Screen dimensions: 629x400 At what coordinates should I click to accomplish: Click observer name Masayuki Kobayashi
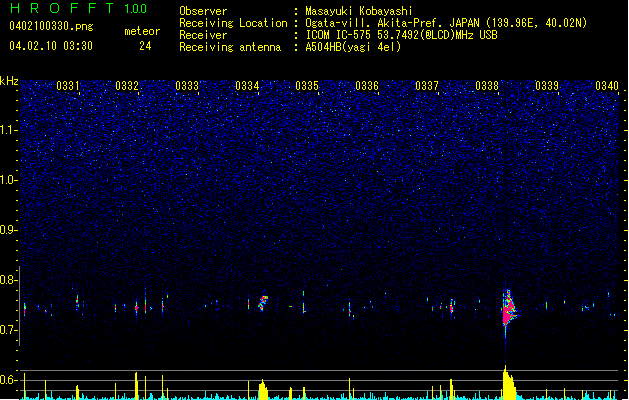click(359, 11)
